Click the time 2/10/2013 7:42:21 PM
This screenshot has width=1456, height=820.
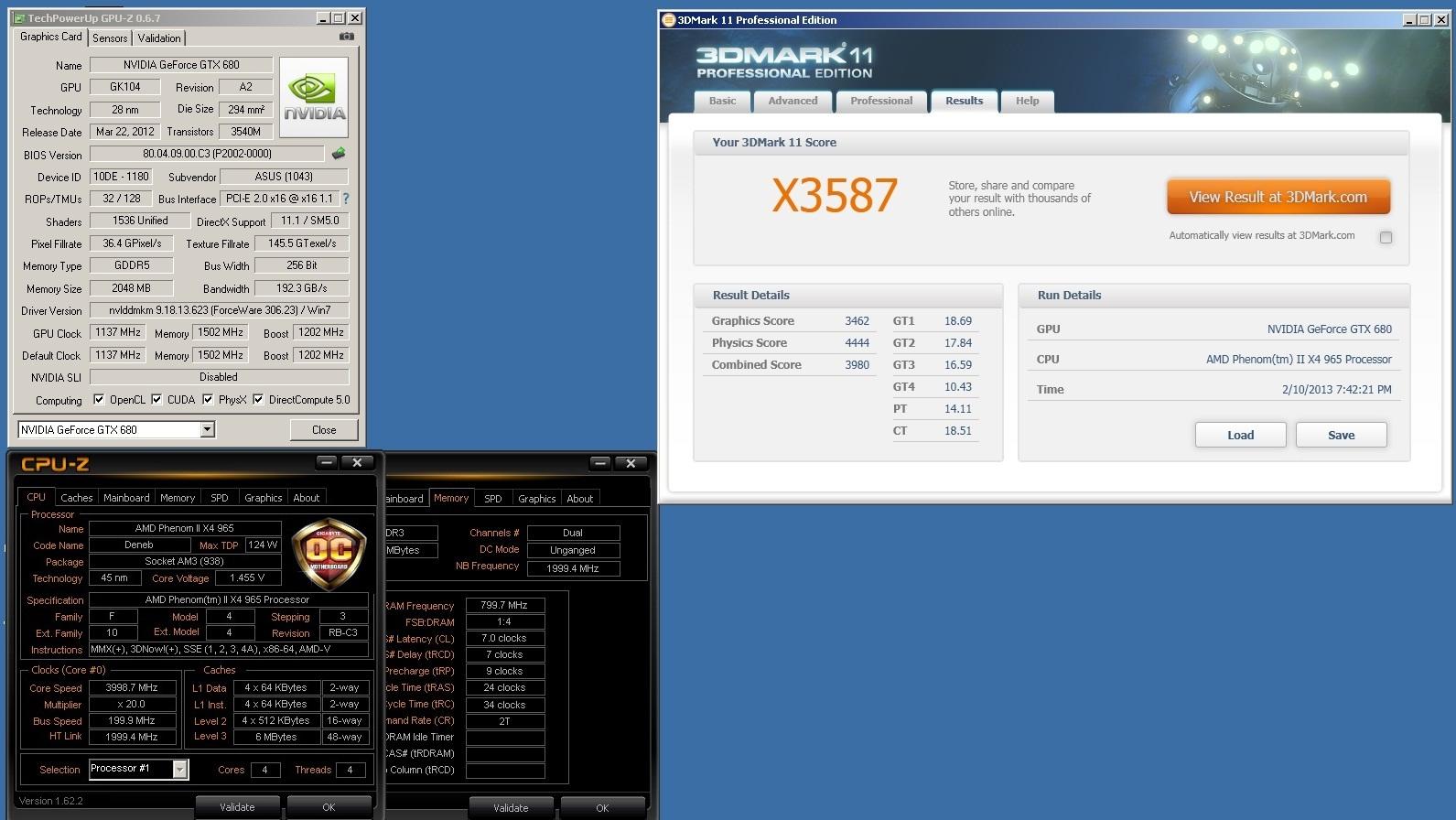click(x=1336, y=389)
